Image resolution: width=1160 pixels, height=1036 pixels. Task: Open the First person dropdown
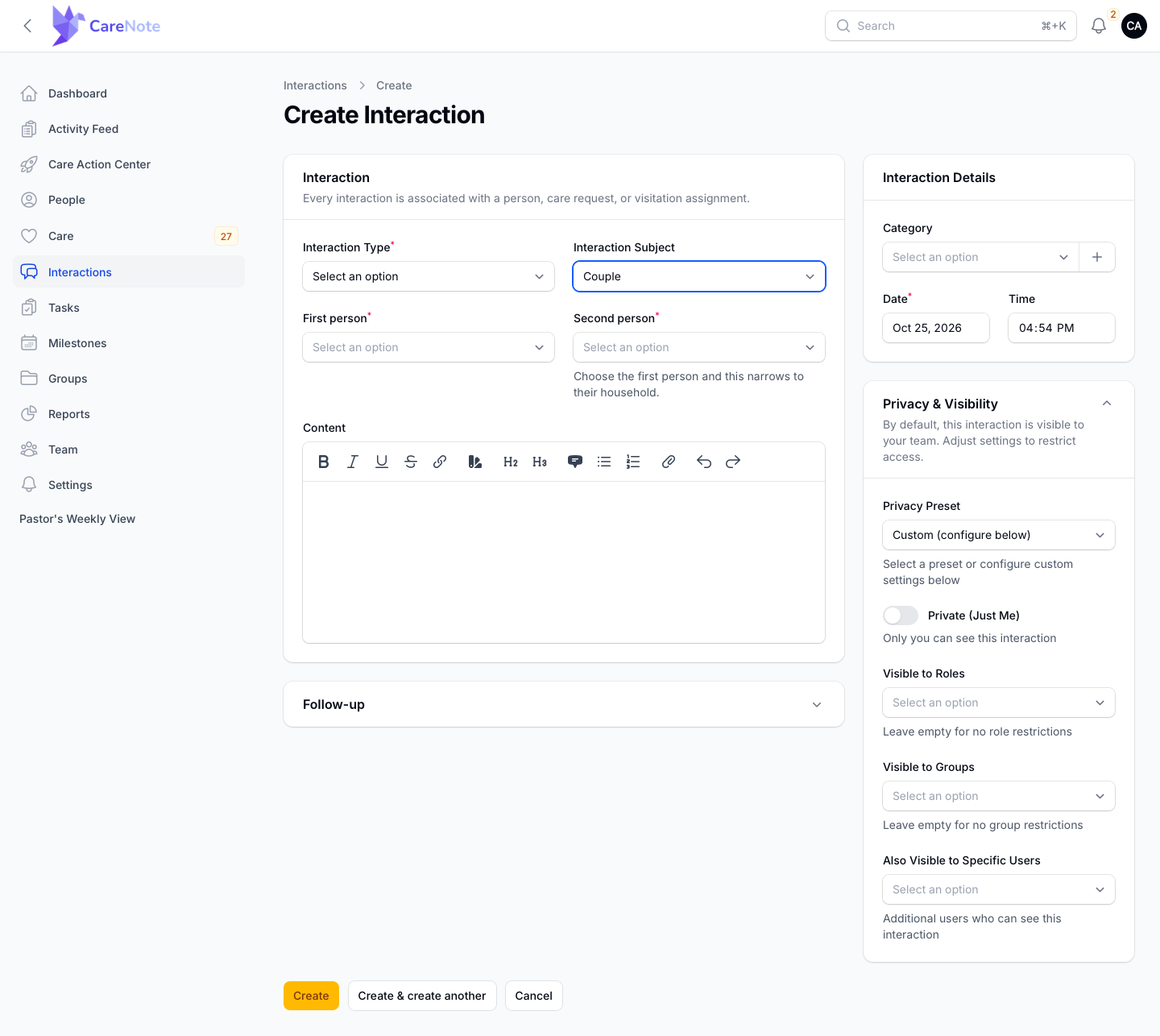[429, 347]
